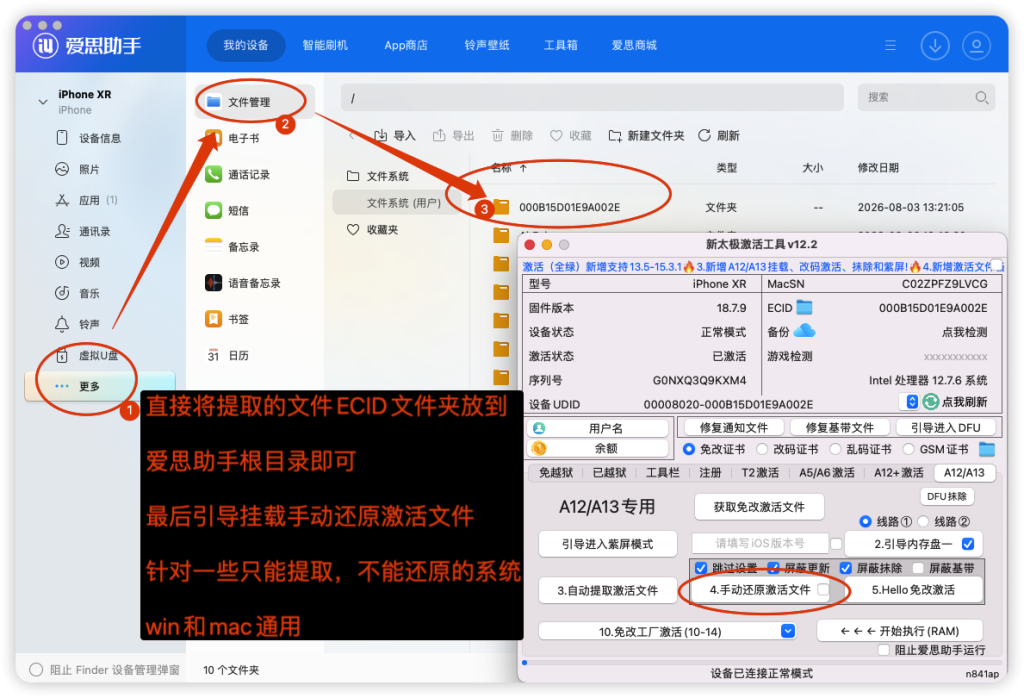Open the 音乐 section
Image resolution: width=1024 pixels, height=698 pixels.
point(89,293)
